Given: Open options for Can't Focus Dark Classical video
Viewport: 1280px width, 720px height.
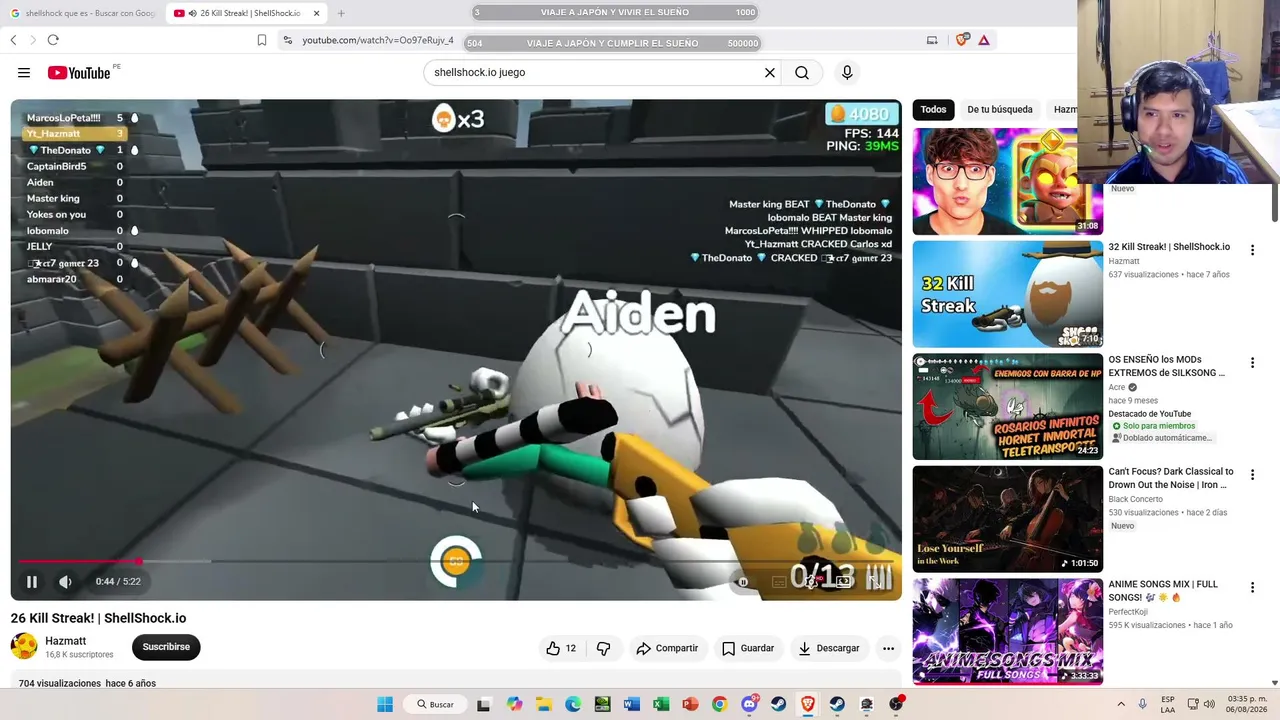Looking at the screenshot, I should [1252, 475].
